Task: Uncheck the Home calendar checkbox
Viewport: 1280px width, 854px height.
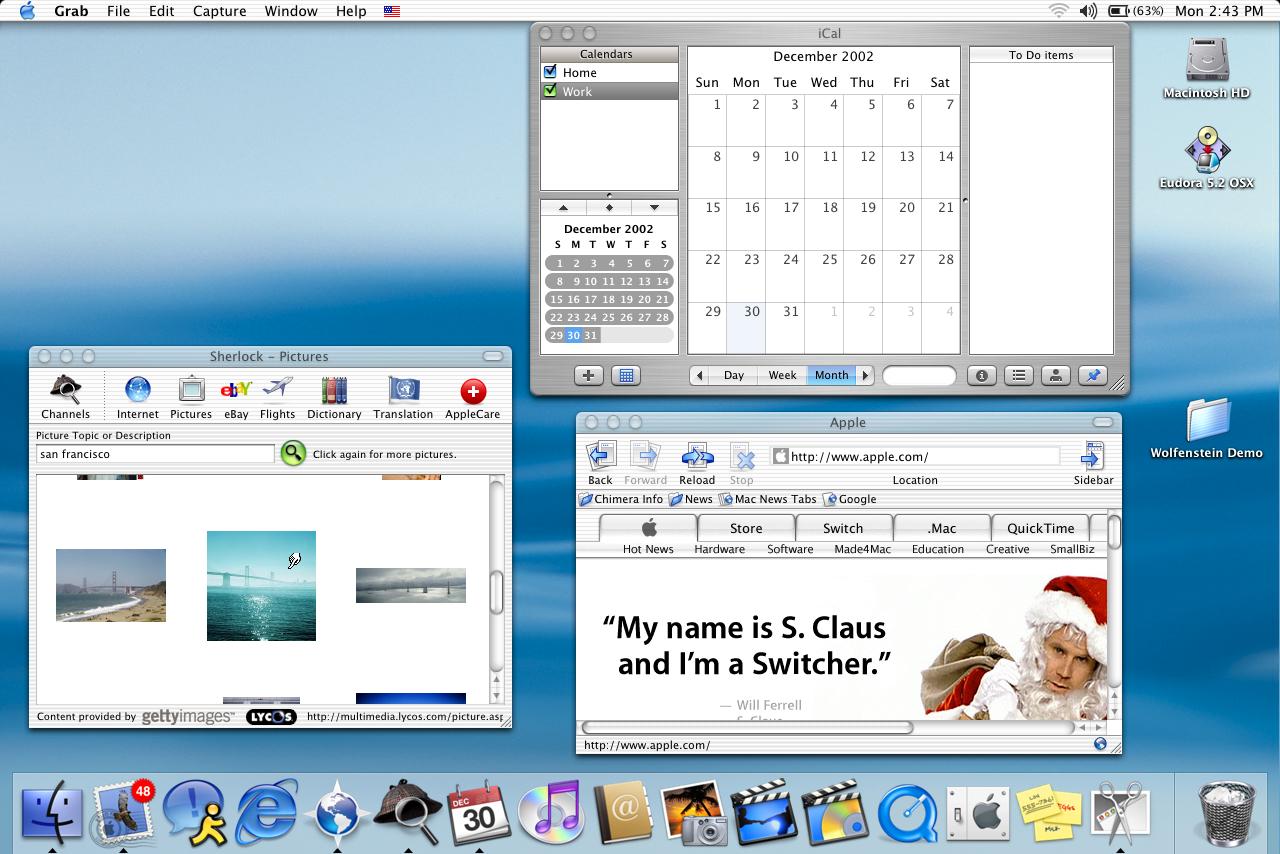Action: 550,72
